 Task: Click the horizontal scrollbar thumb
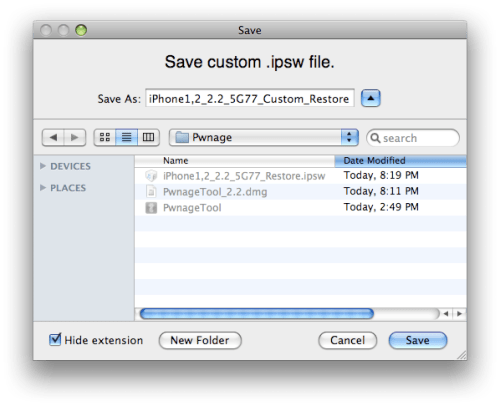[257, 314]
